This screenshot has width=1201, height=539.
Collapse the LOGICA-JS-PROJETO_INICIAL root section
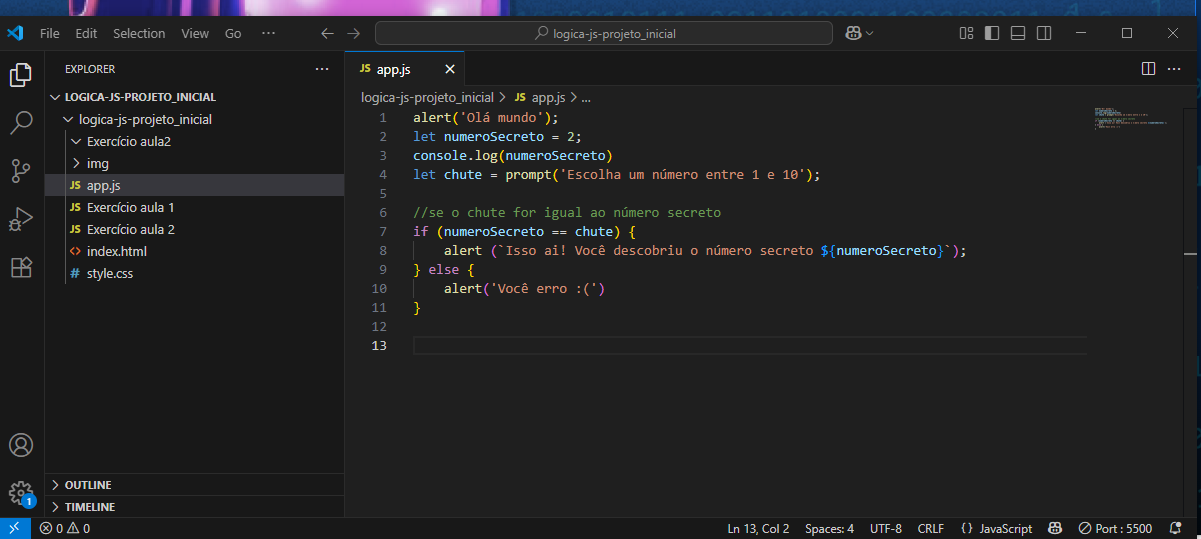pyautogui.click(x=195, y=97)
